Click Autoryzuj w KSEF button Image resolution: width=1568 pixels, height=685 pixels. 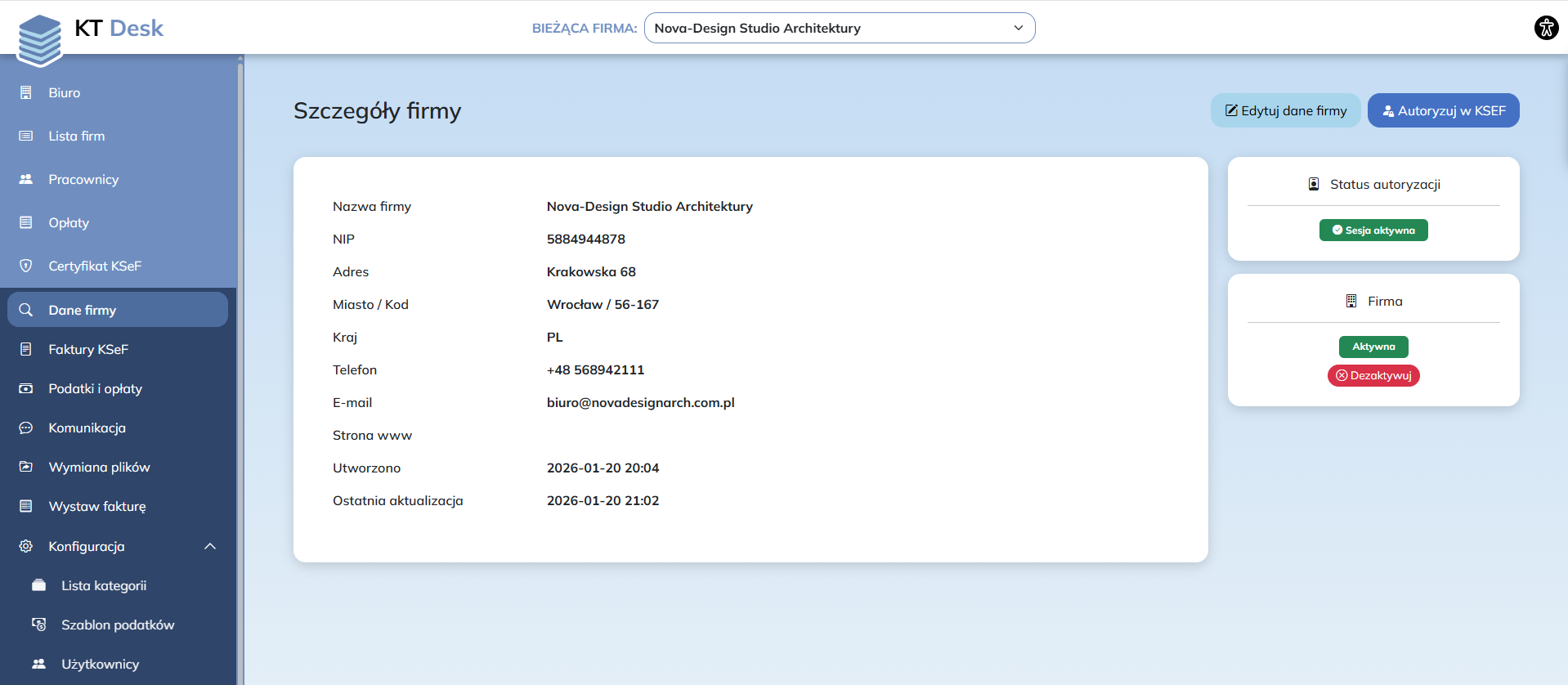pyautogui.click(x=1443, y=110)
